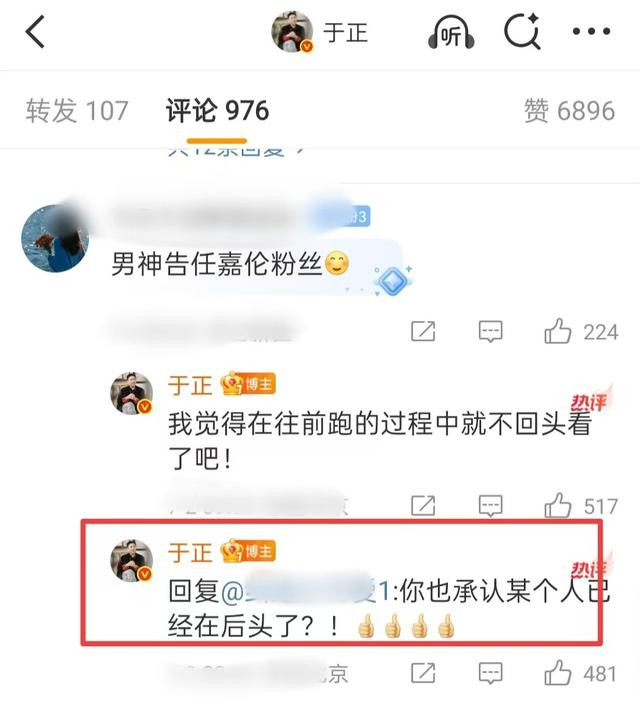Expand the partially hidden replies link

coord(236,152)
